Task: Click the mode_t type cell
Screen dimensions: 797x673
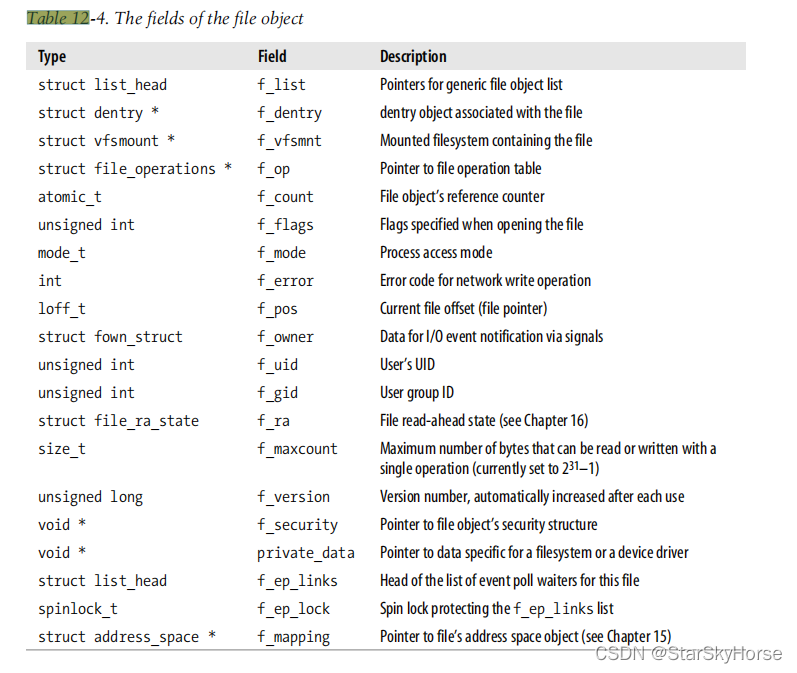Action: (x=62, y=253)
